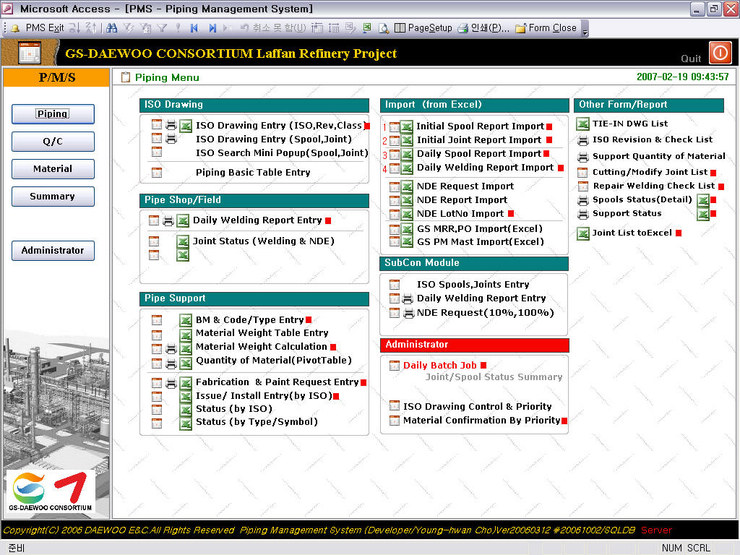Open PageSetup from the toolbar
The image size is (740, 555).
coord(423,28)
